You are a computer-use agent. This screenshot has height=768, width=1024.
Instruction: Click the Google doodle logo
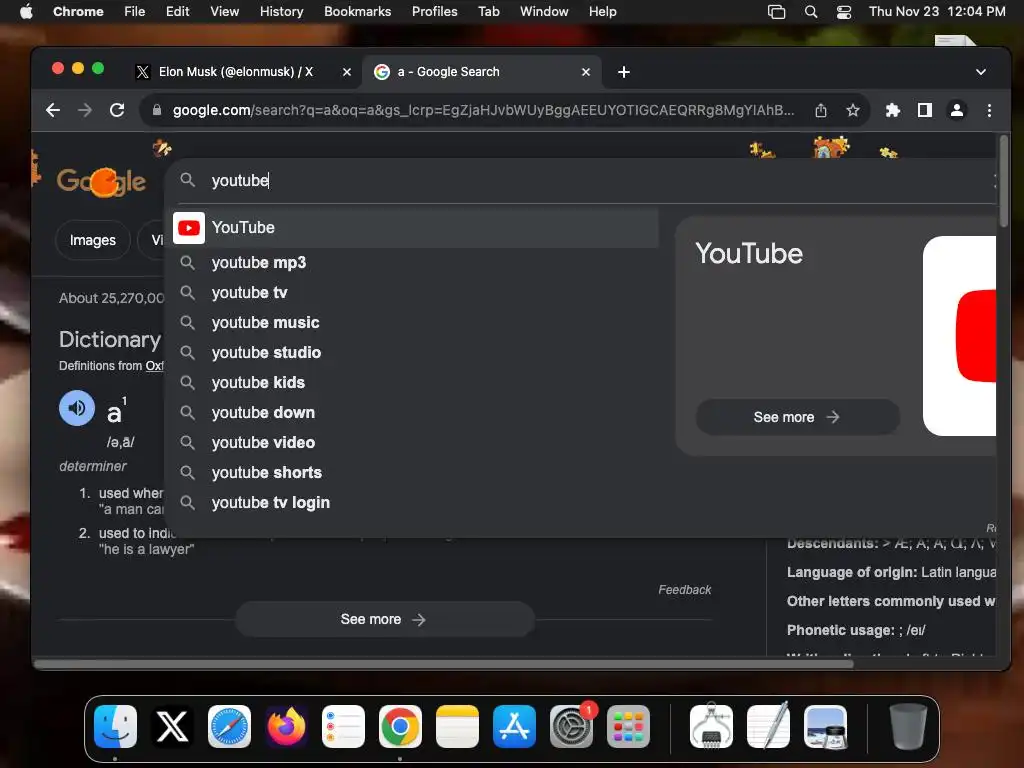coord(101,181)
